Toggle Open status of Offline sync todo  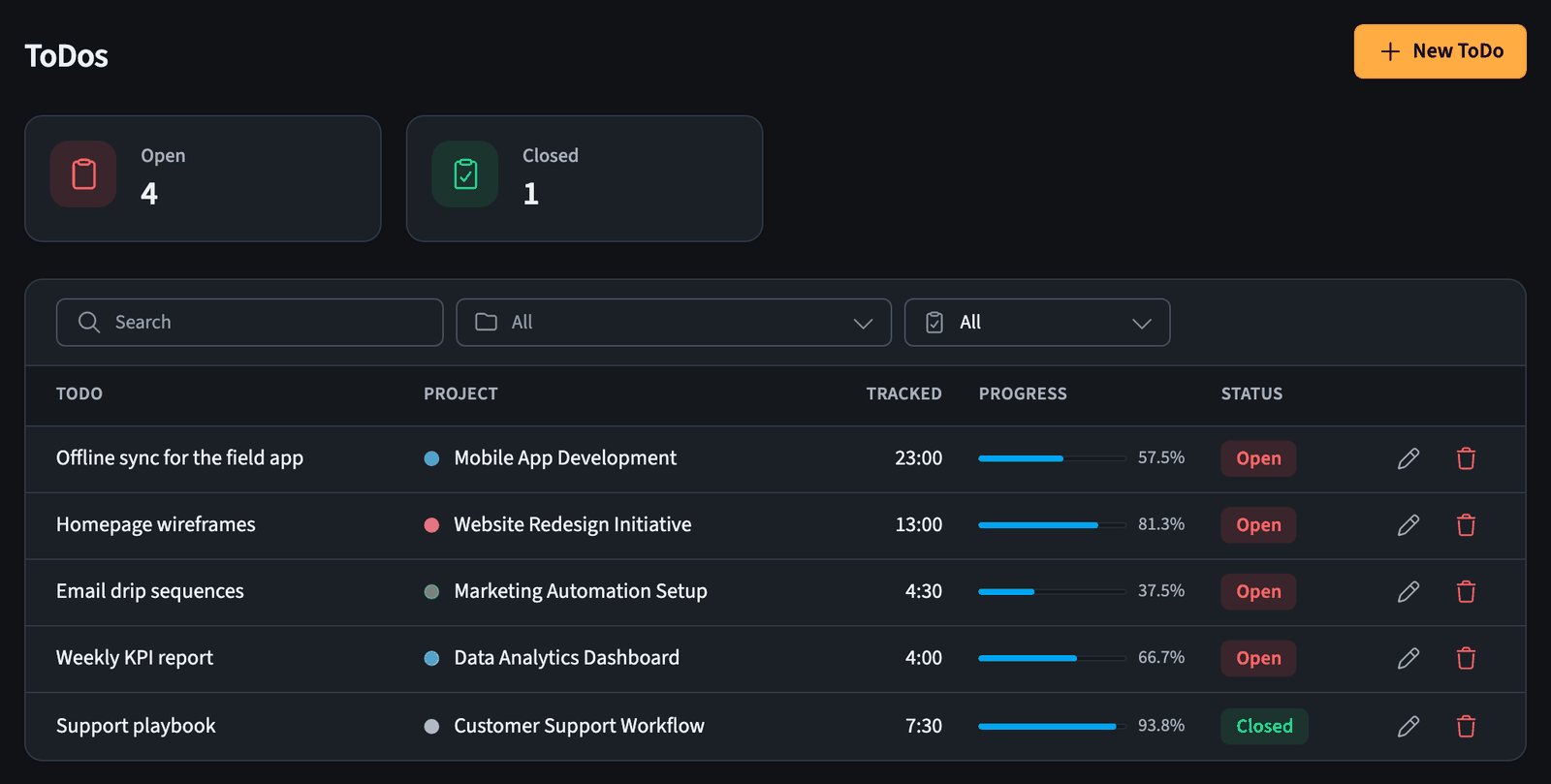click(1258, 458)
